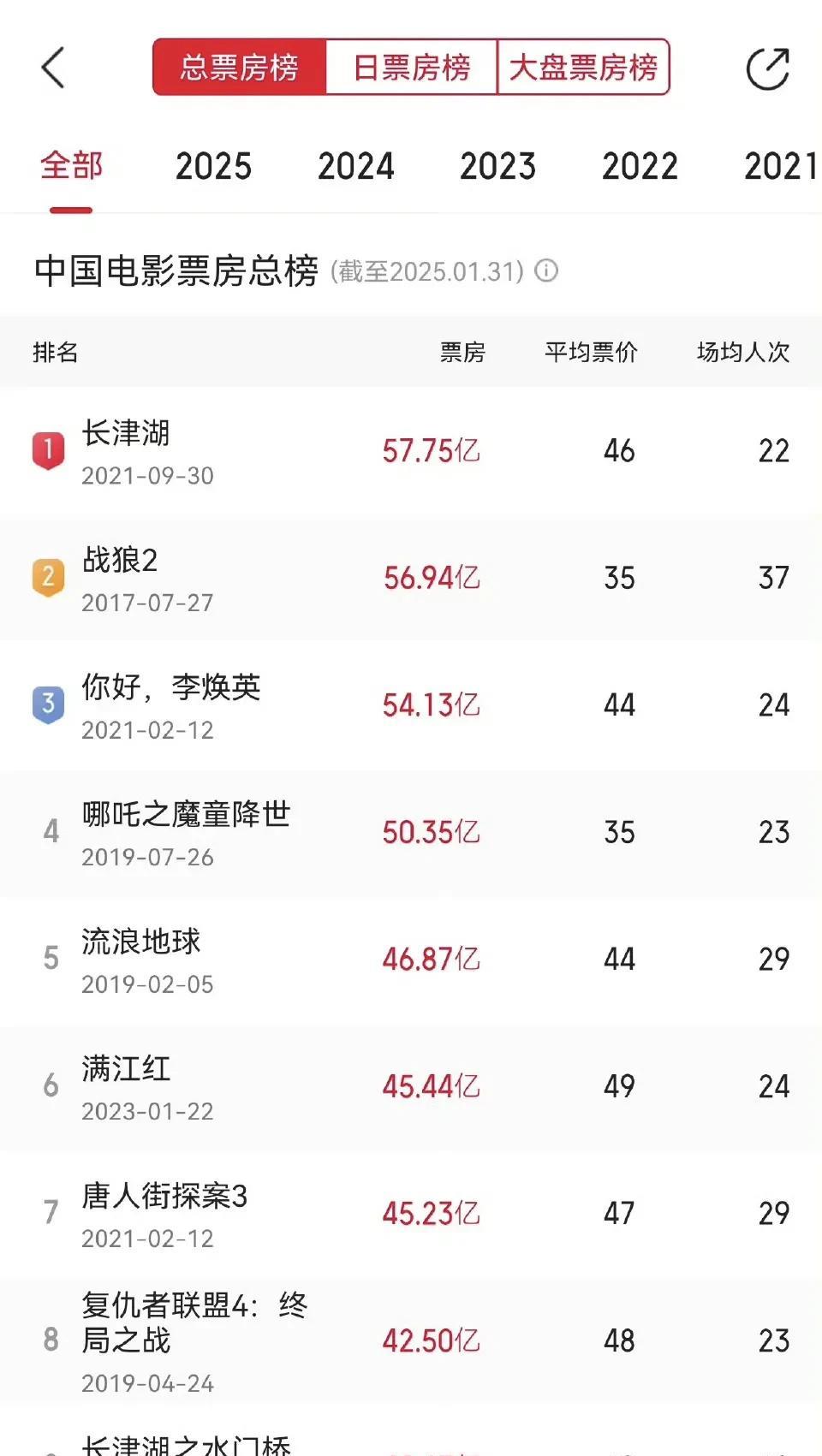This screenshot has width=822, height=1456.
Task: Switch to 总票房榜 segment
Action: 240,67
